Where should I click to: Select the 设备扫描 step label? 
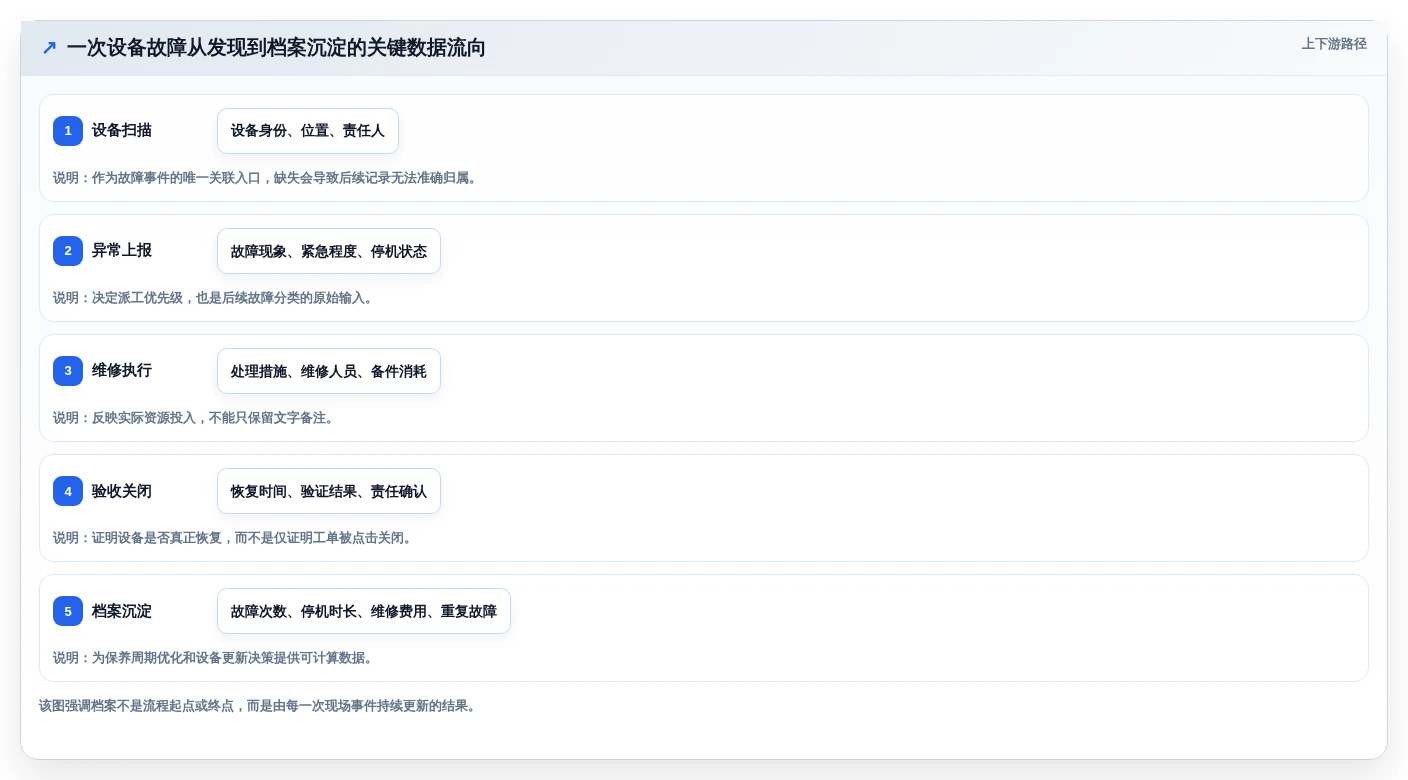pyautogui.click(x=122, y=130)
